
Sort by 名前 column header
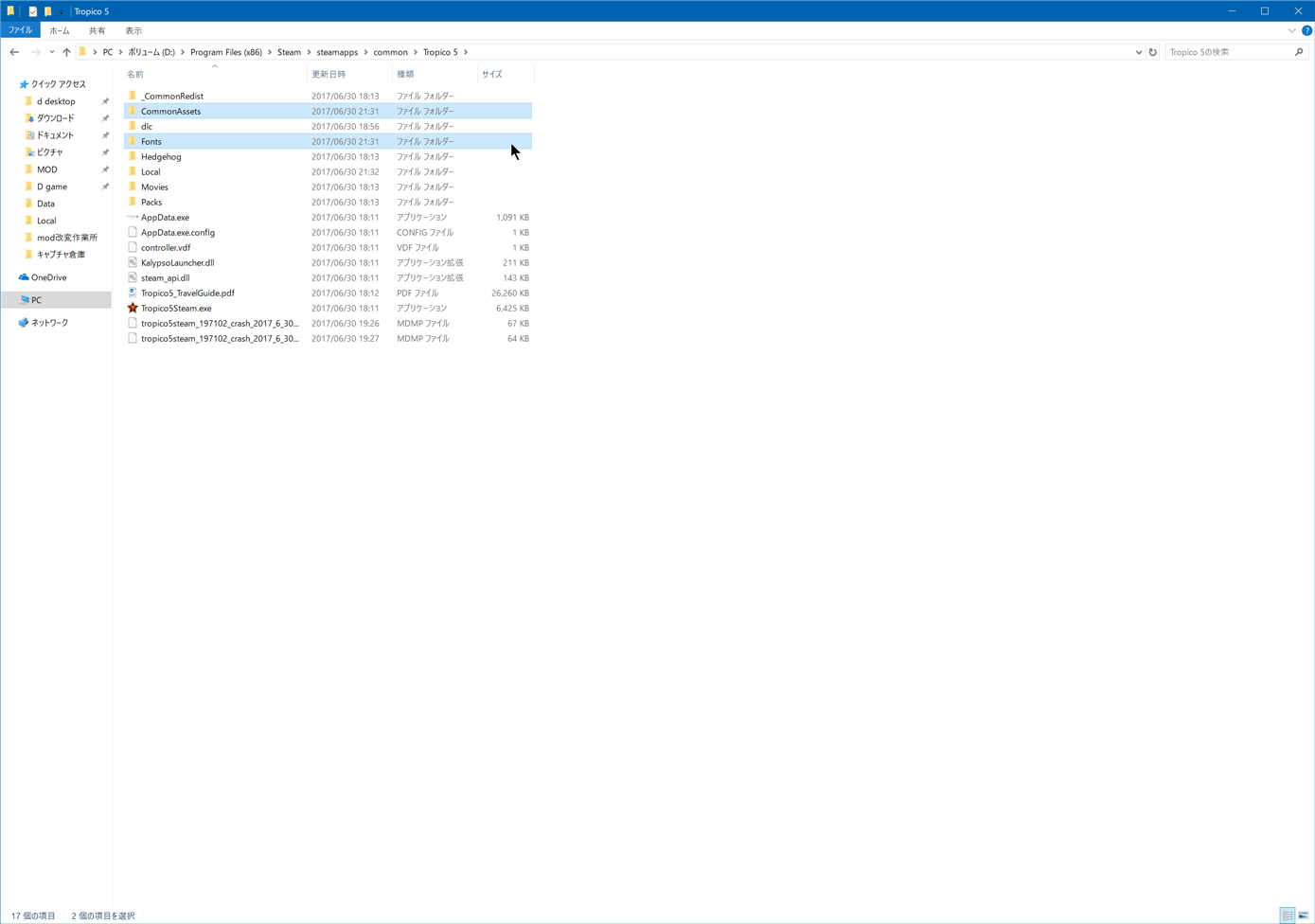pyautogui.click(x=215, y=74)
